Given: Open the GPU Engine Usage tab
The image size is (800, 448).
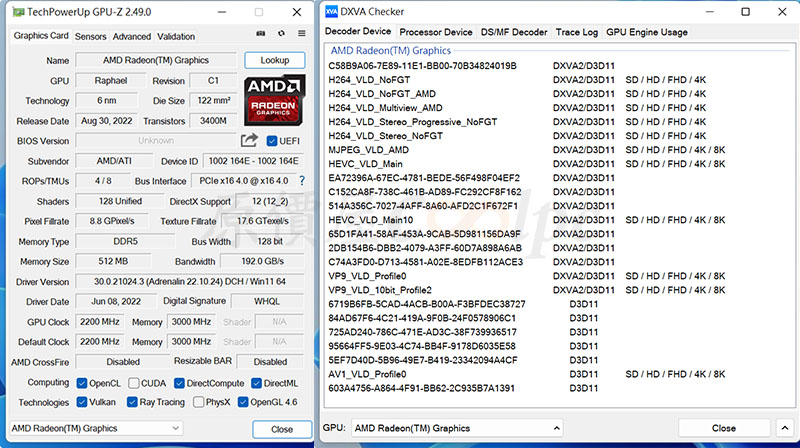Looking at the screenshot, I should pos(646,32).
